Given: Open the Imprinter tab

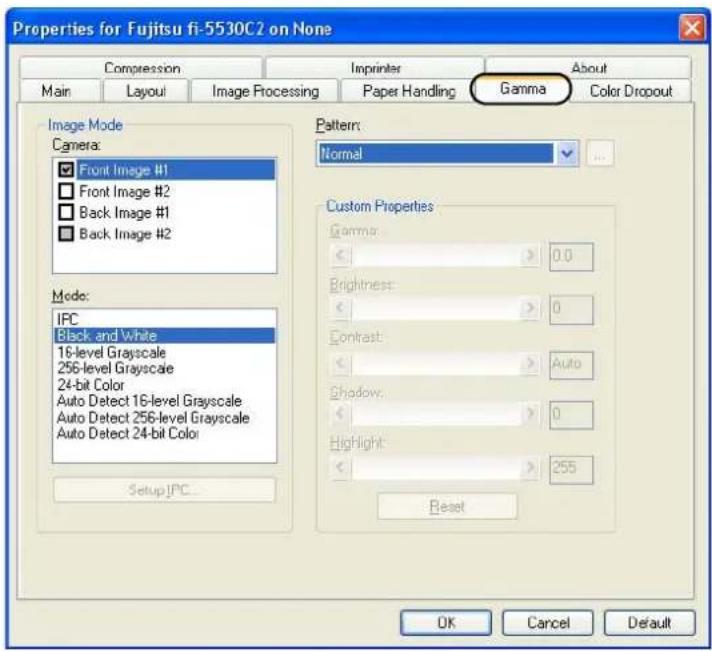Looking at the screenshot, I should pos(375,68).
